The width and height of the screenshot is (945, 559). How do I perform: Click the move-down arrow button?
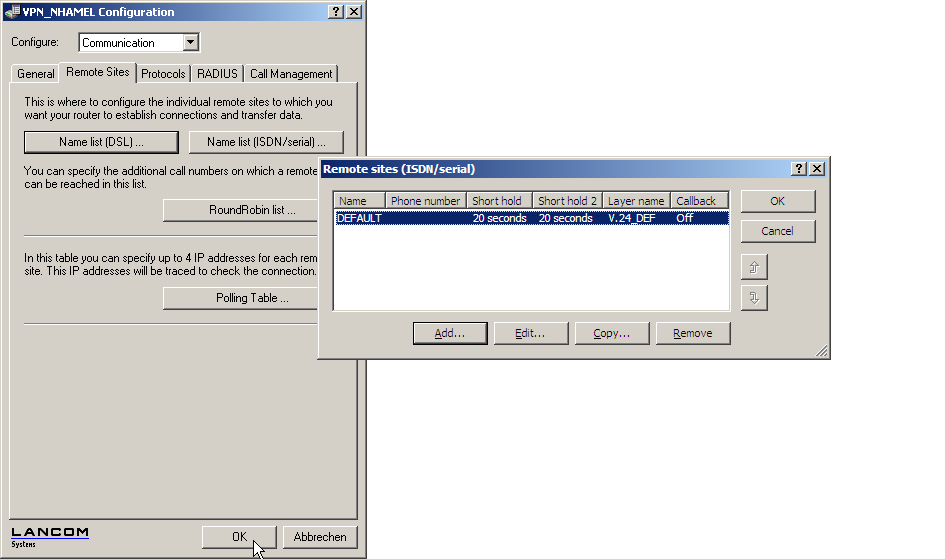pos(754,298)
